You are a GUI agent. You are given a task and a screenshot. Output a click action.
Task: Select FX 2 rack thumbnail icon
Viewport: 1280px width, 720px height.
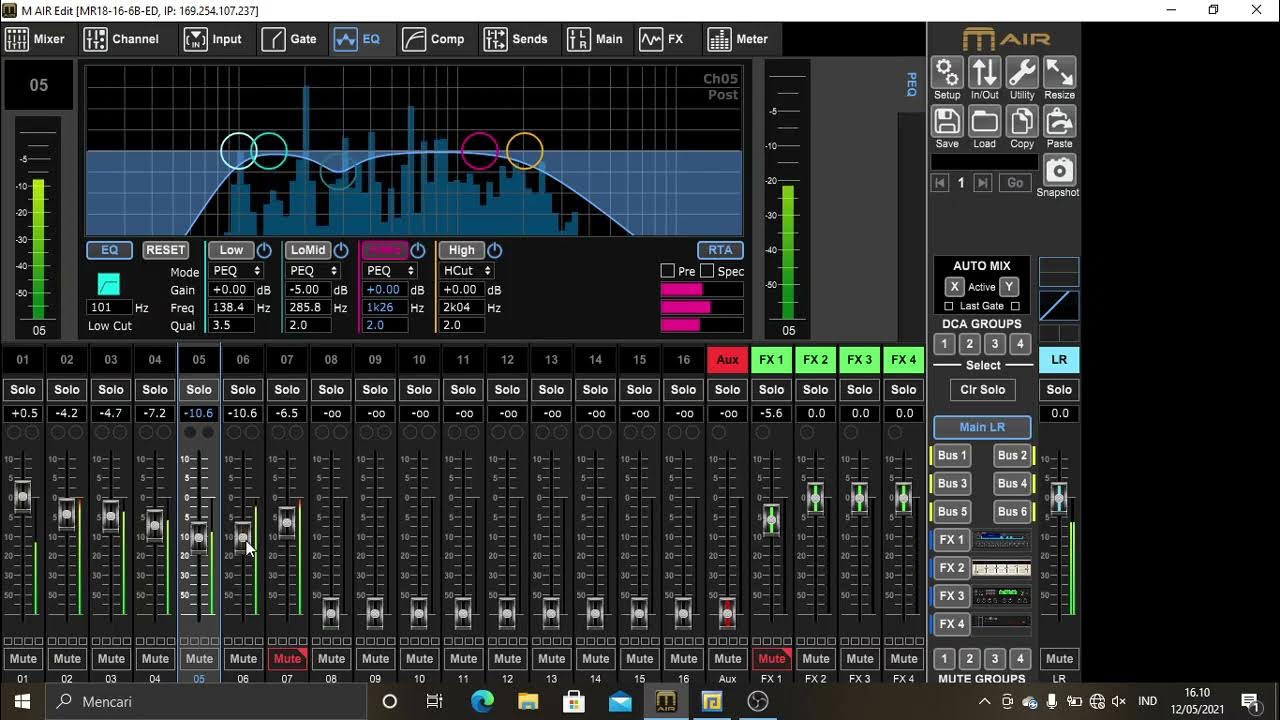[1002, 568]
